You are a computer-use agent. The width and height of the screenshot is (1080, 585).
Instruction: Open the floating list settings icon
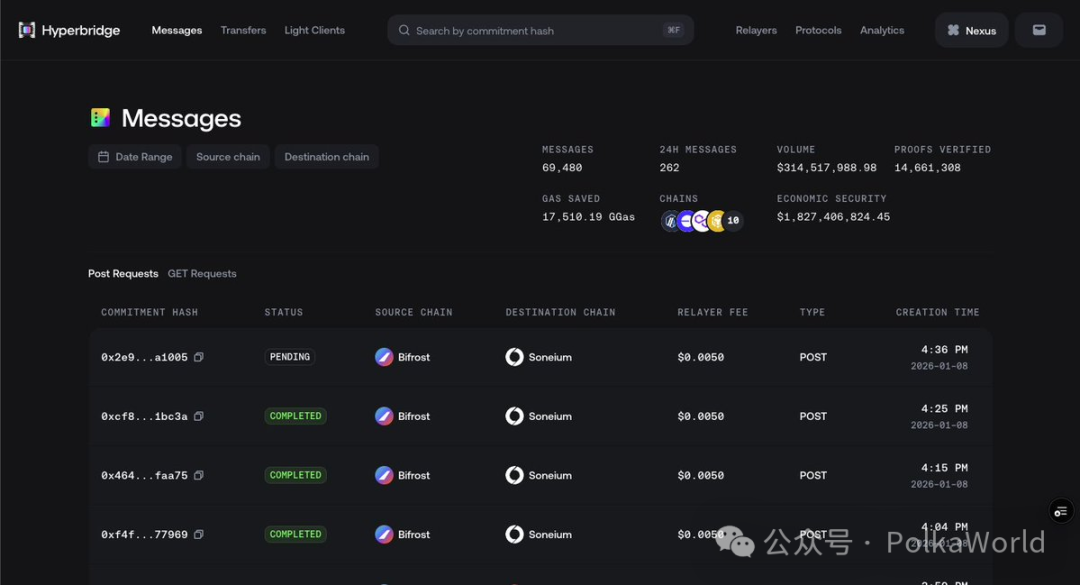pos(1061,511)
